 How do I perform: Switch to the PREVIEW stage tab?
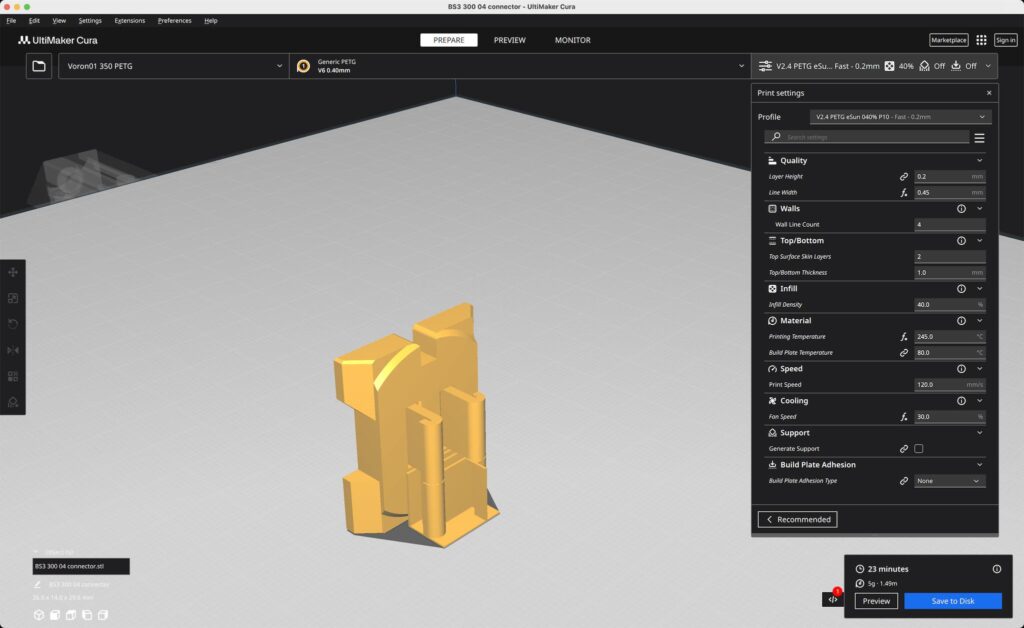509,40
